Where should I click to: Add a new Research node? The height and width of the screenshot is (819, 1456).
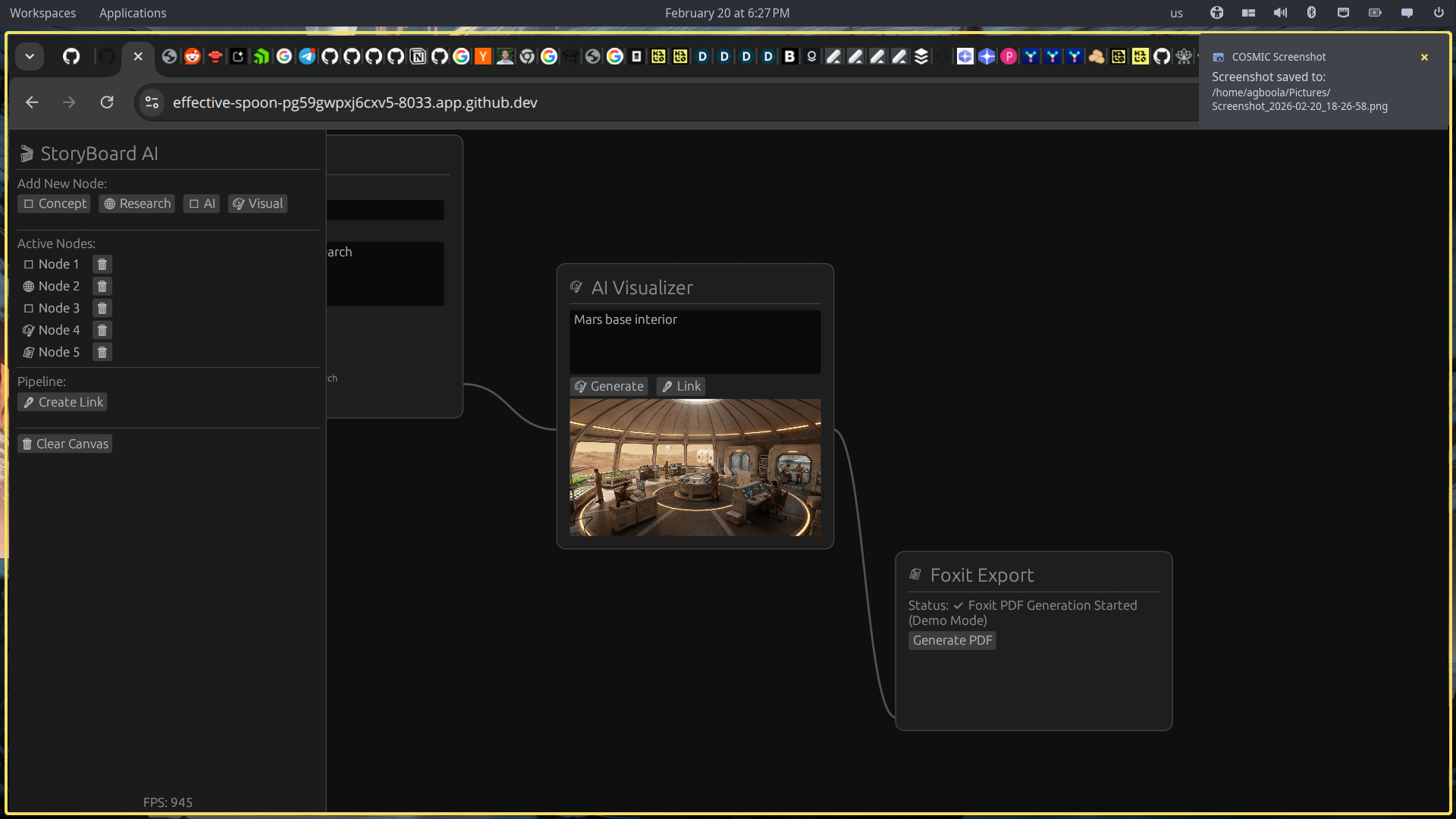[136, 203]
